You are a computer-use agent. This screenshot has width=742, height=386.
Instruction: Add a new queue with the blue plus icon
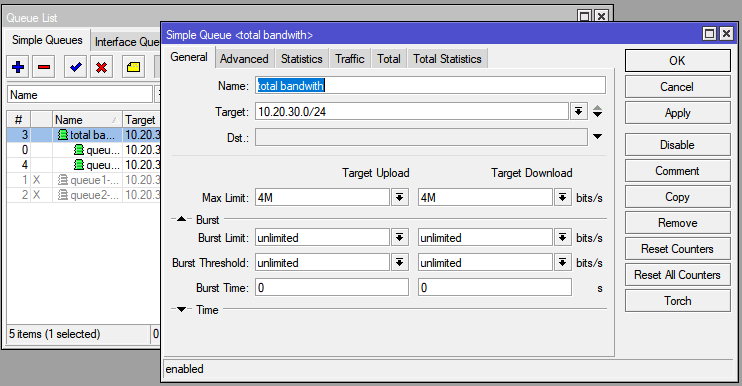coord(18,67)
